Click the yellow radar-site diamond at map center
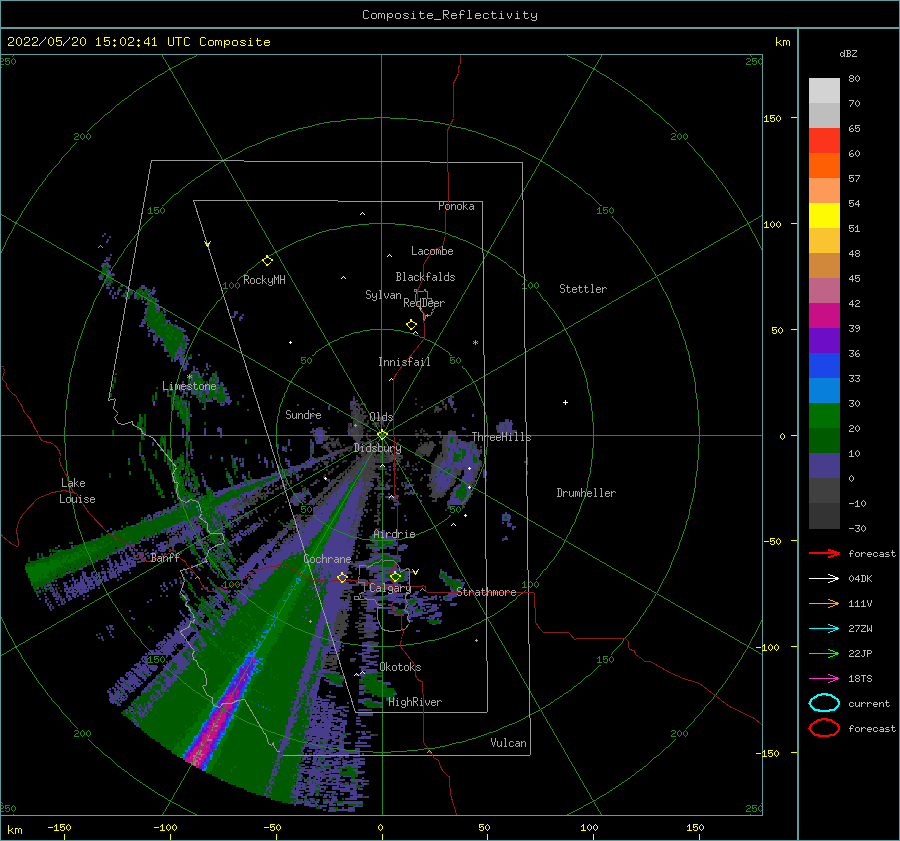The height and width of the screenshot is (841, 900). tap(382, 435)
